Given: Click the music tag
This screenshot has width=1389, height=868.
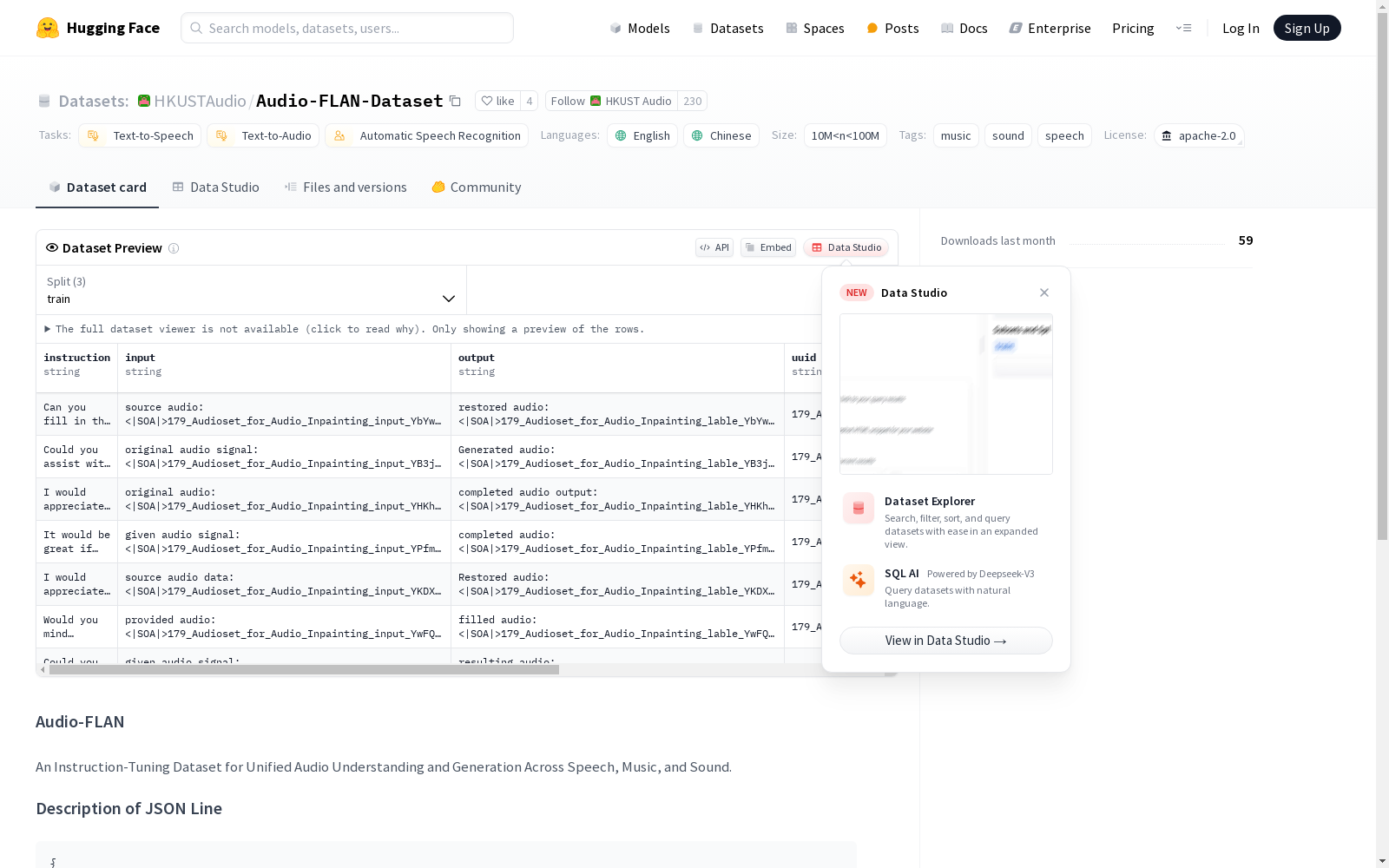Looking at the screenshot, I should pyautogui.click(x=956, y=135).
